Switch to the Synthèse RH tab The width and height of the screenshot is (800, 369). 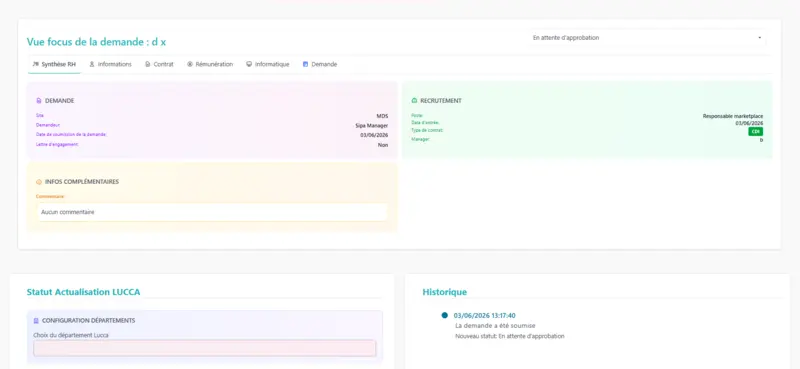[x=54, y=64]
